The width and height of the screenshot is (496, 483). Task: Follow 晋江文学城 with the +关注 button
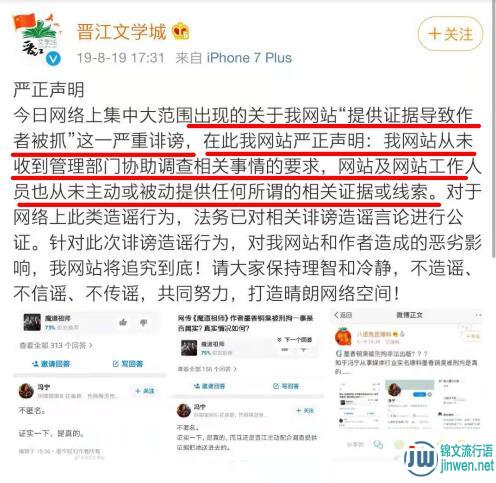pos(450,34)
